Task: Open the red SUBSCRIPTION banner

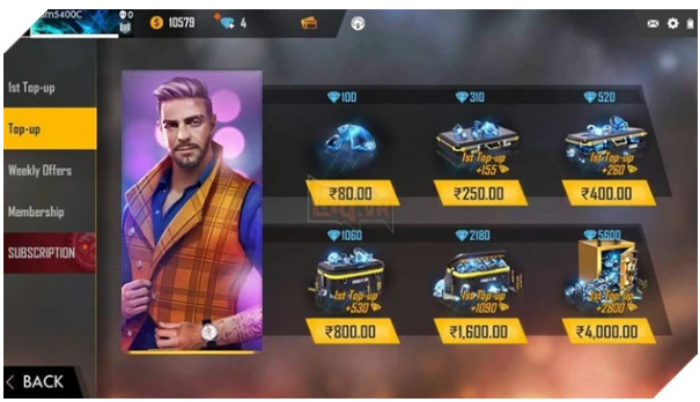Action: pos(50,253)
